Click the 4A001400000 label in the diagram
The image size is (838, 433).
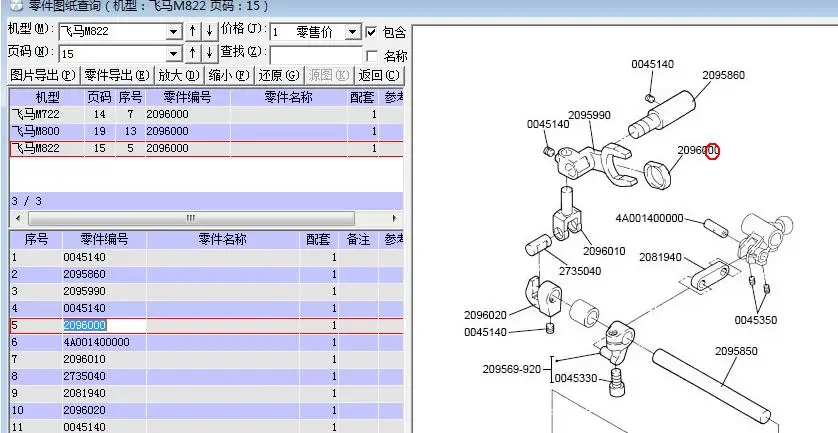(649, 218)
